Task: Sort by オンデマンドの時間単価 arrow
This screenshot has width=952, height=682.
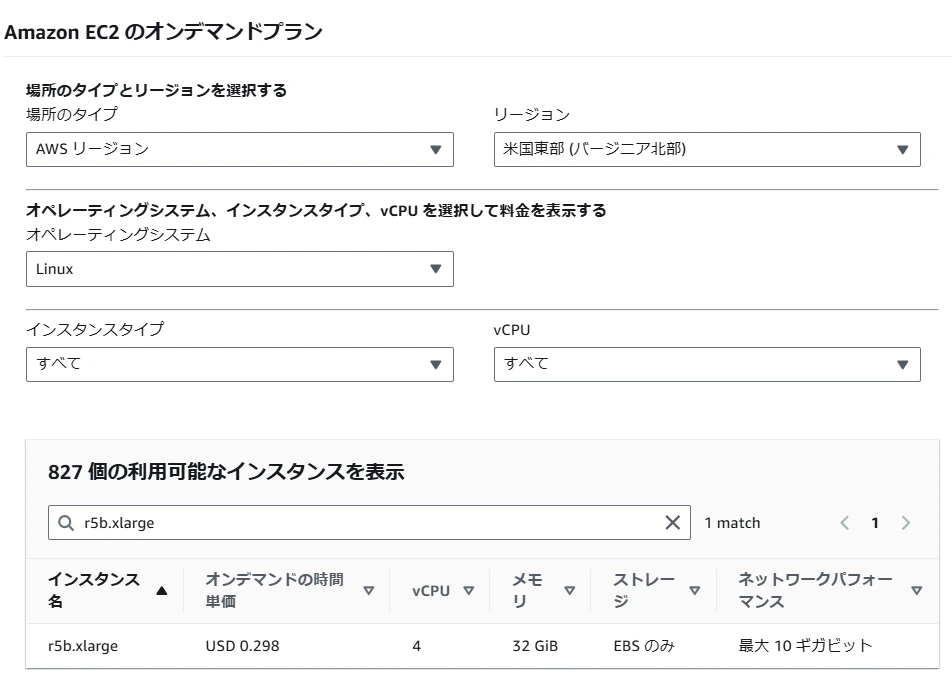Action: (369, 591)
